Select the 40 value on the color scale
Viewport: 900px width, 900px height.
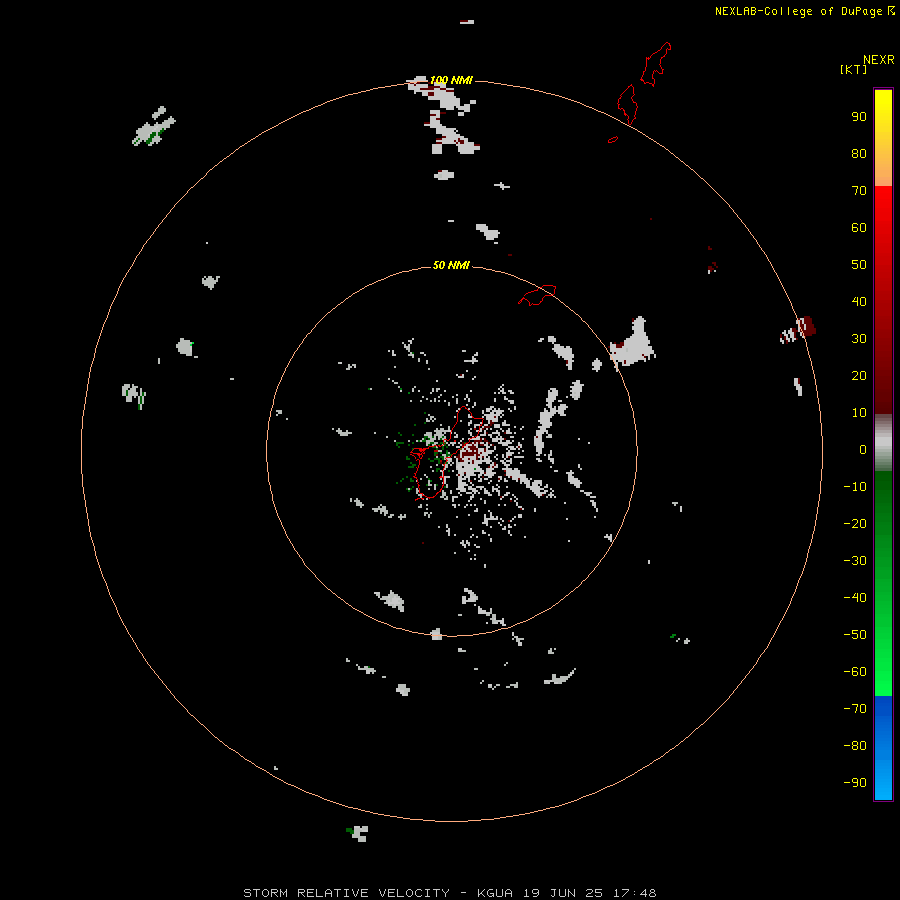(859, 301)
